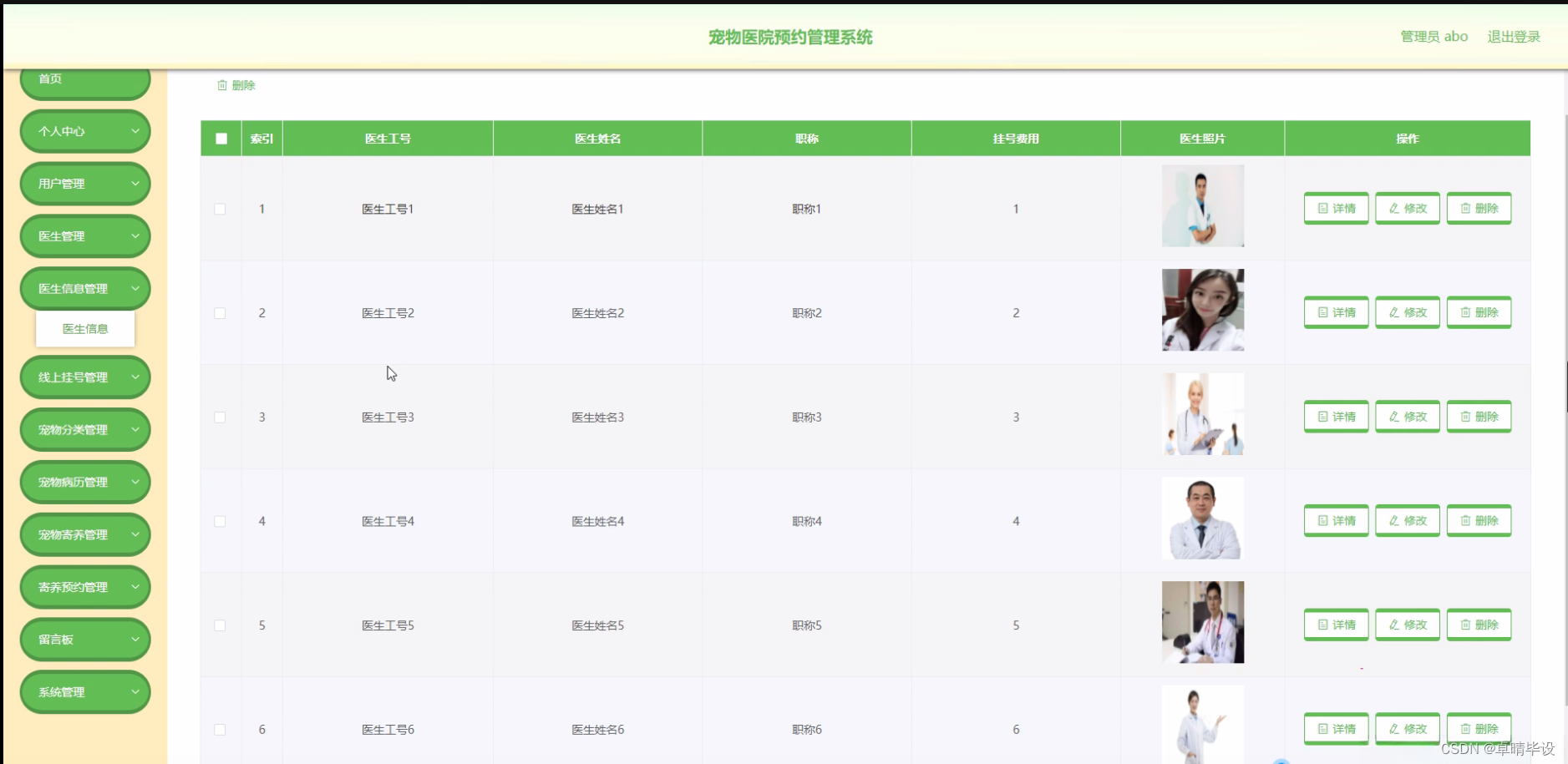Expand the 用户管理 sidebar menu
Screen dimensions: 1568x764
(x=84, y=183)
